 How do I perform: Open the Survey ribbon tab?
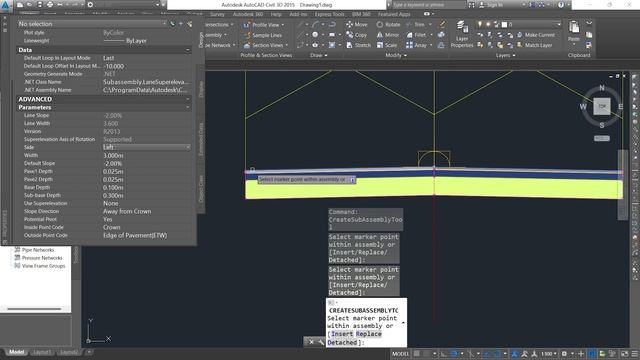click(218, 14)
